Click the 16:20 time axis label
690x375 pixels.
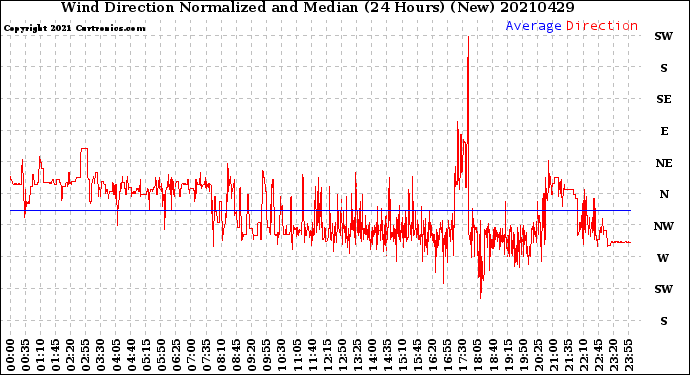(433, 355)
